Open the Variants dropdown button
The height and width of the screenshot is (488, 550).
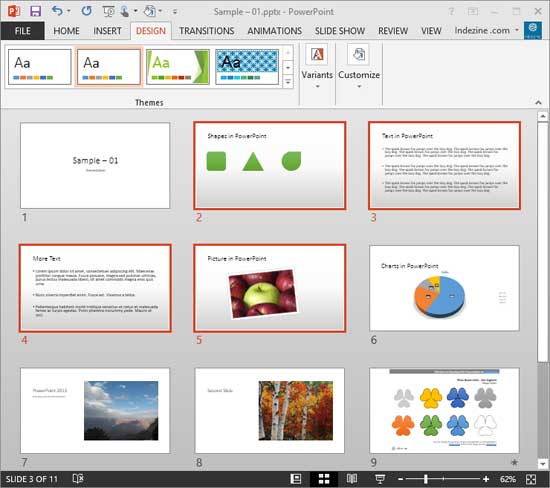click(x=317, y=67)
